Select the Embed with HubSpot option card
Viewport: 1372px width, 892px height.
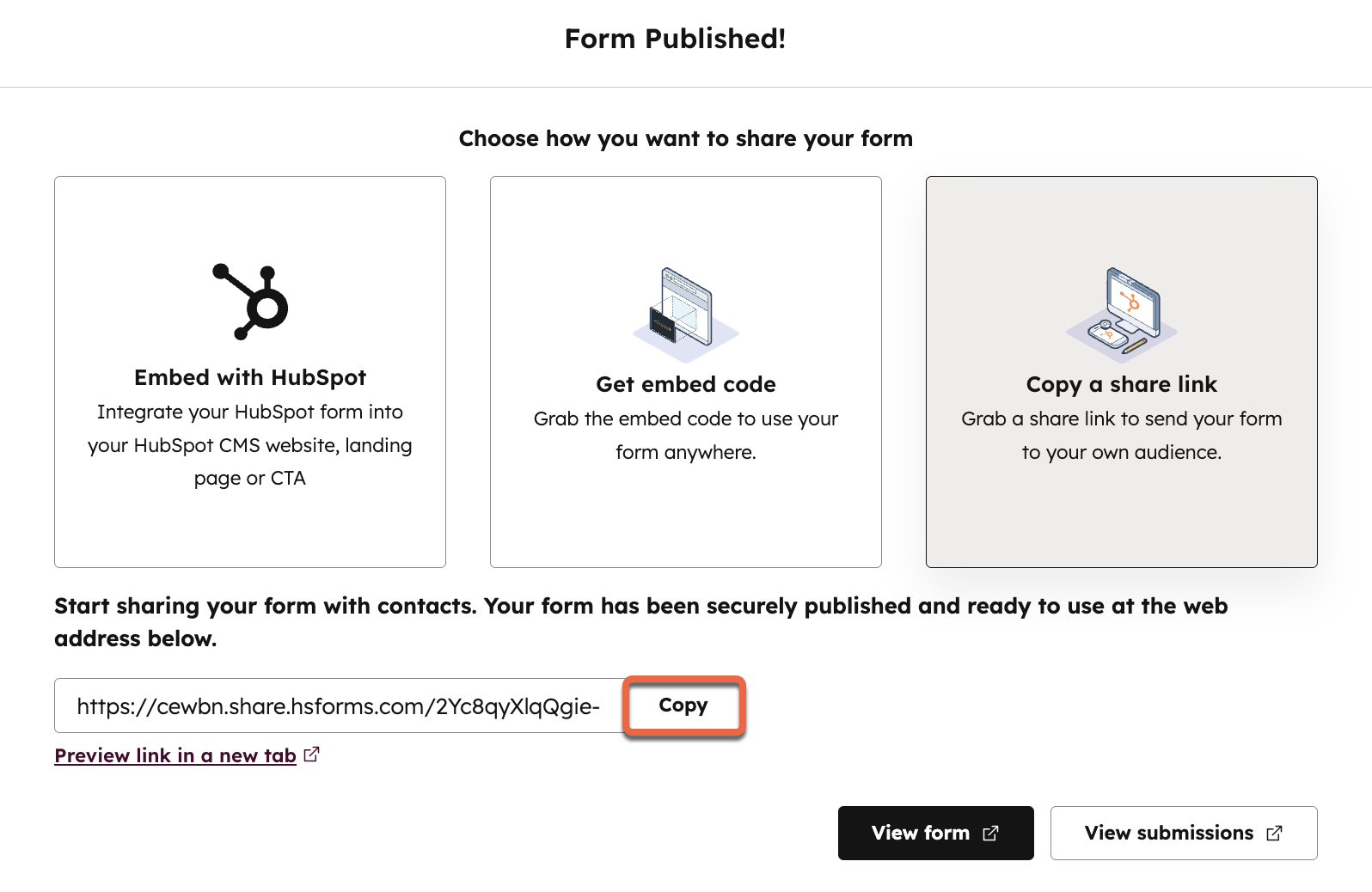coord(249,371)
